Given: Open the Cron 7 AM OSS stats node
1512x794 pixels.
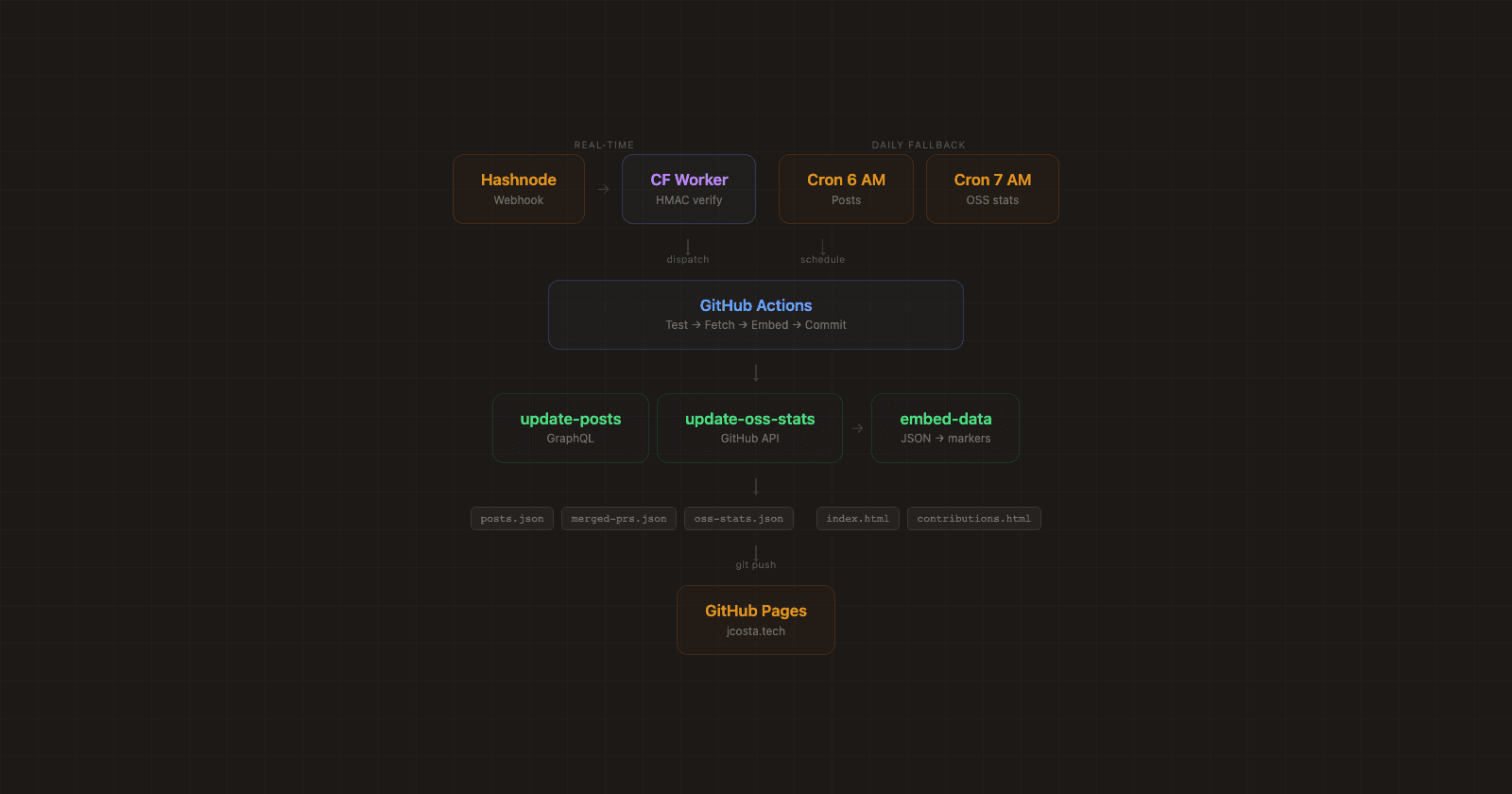Looking at the screenshot, I should (x=992, y=189).
